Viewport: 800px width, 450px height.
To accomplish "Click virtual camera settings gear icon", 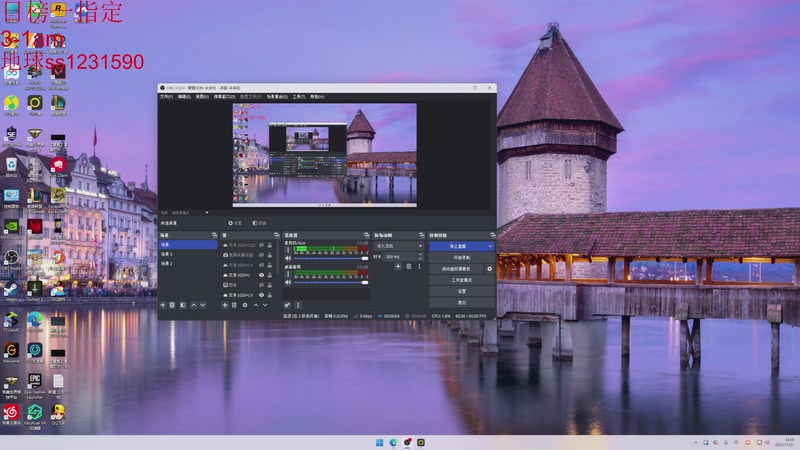I will (490, 269).
